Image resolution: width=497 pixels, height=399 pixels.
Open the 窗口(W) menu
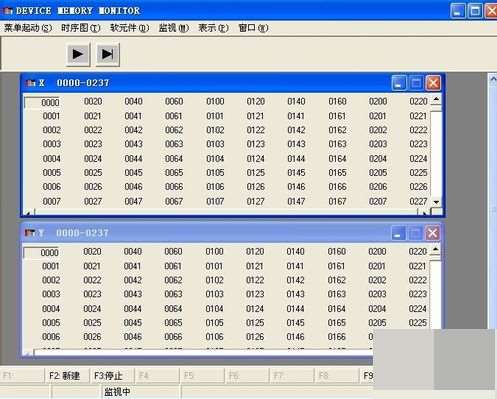(x=253, y=28)
